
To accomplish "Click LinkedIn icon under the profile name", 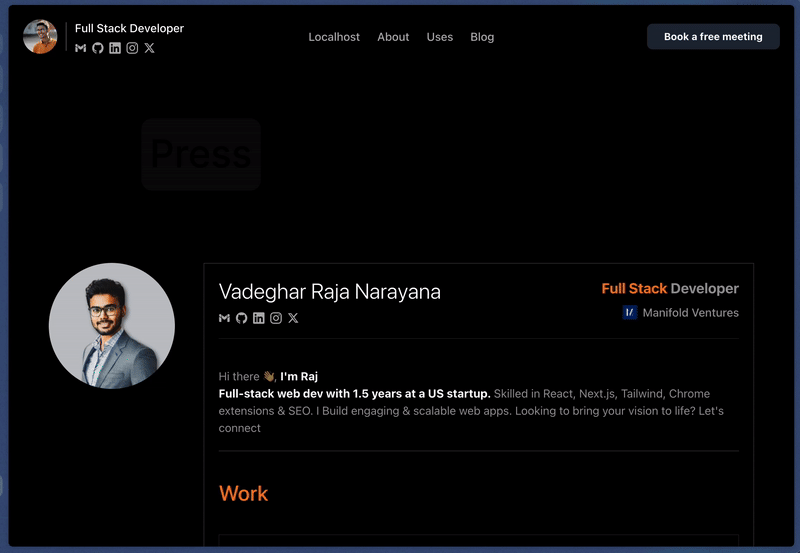I will tap(259, 318).
